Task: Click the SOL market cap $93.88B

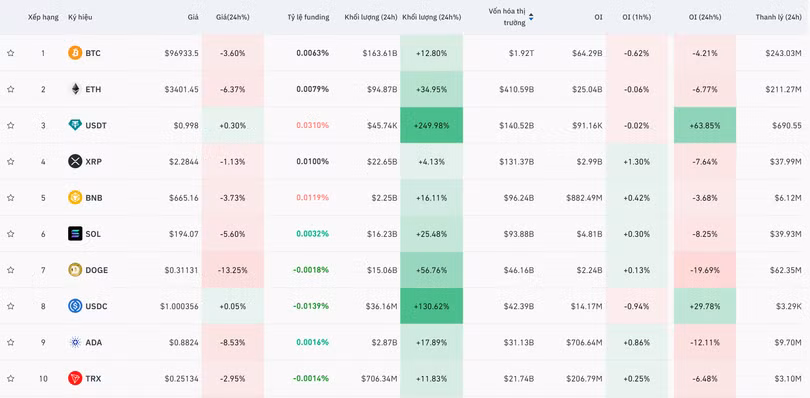Action: coord(519,234)
